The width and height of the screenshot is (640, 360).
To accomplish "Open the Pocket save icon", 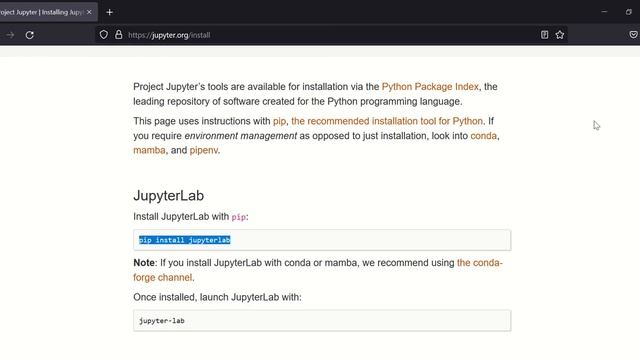I will 633,35.
